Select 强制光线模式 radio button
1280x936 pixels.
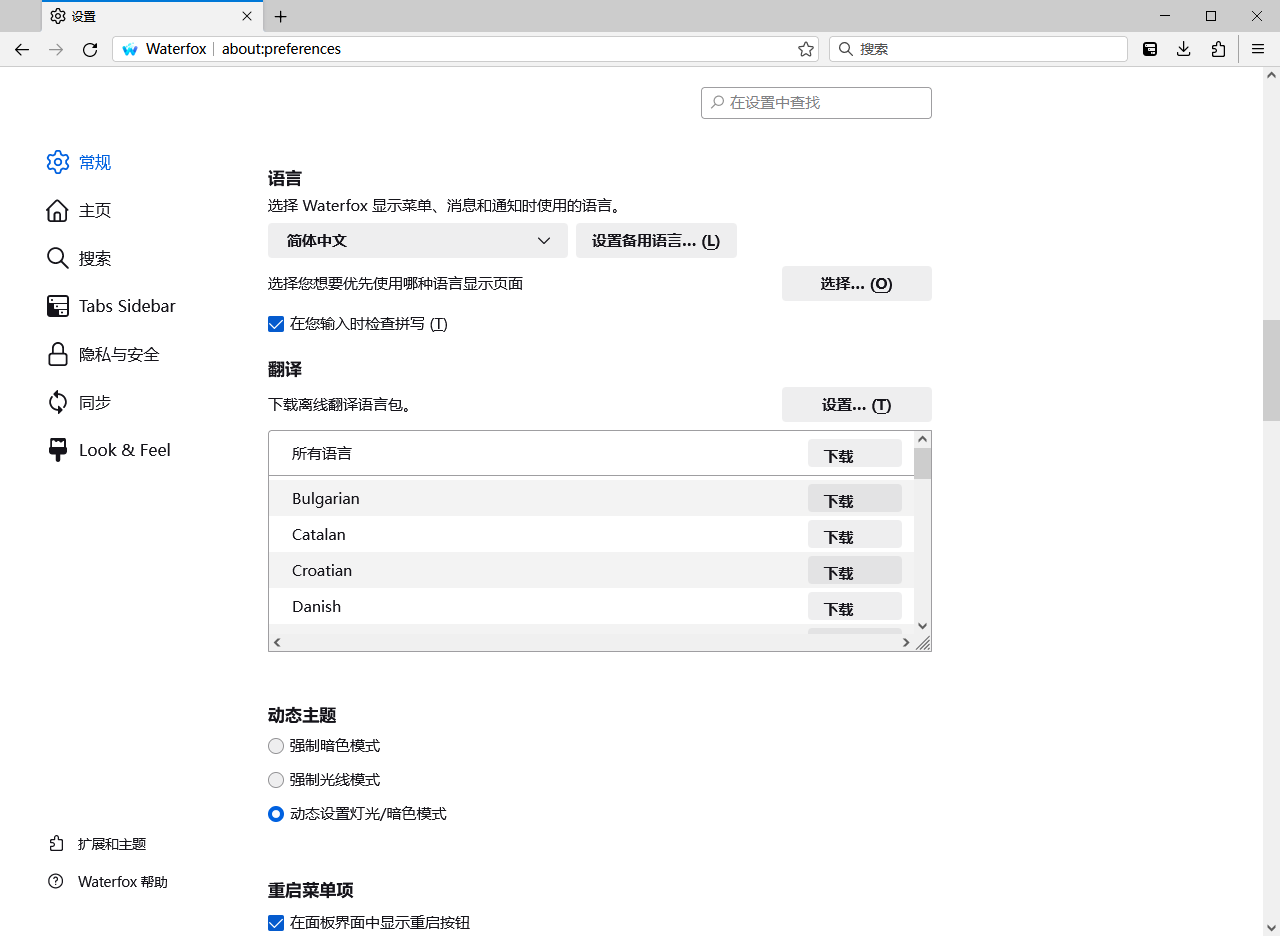point(276,780)
